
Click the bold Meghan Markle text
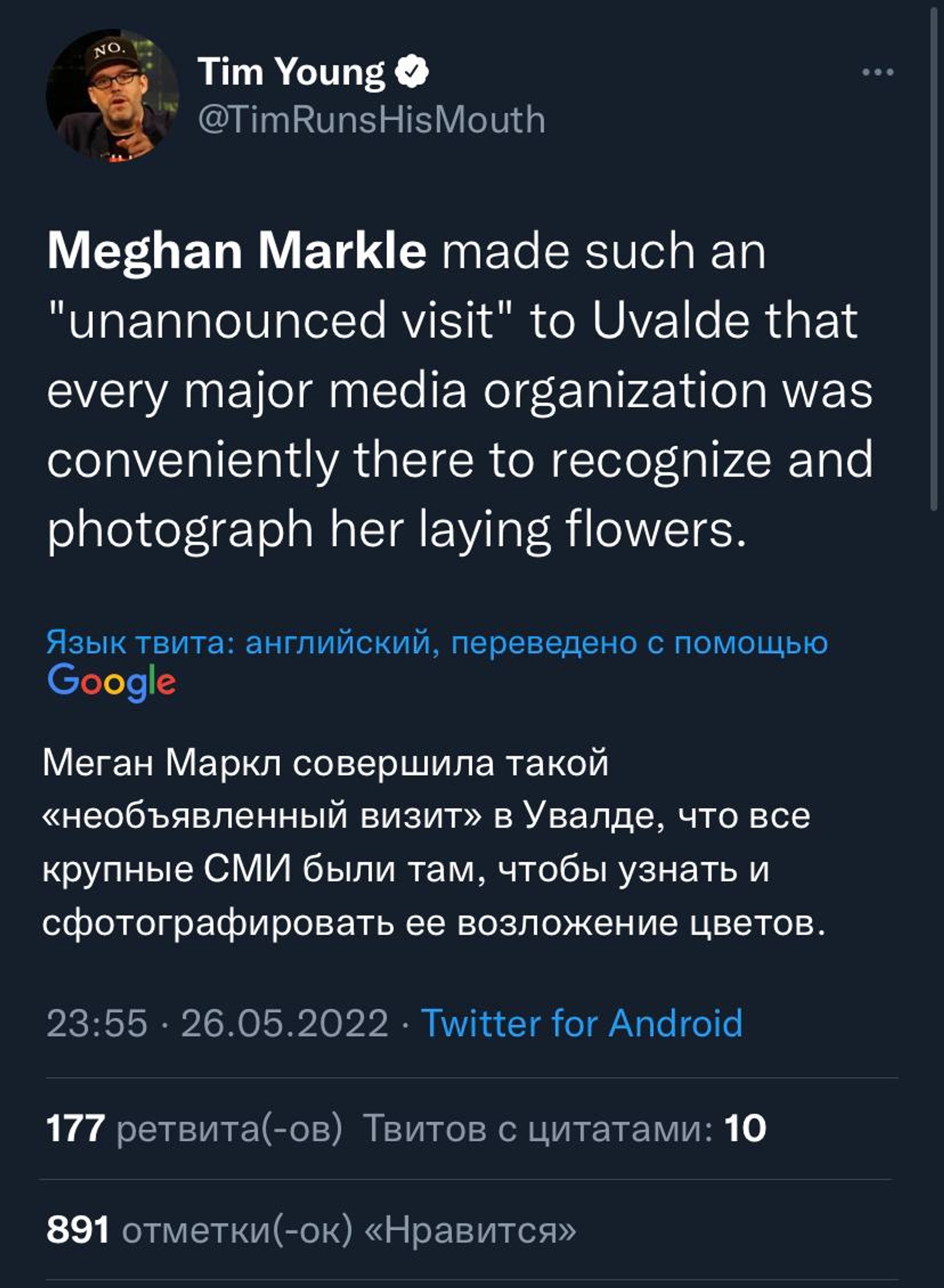tap(236, 251)
